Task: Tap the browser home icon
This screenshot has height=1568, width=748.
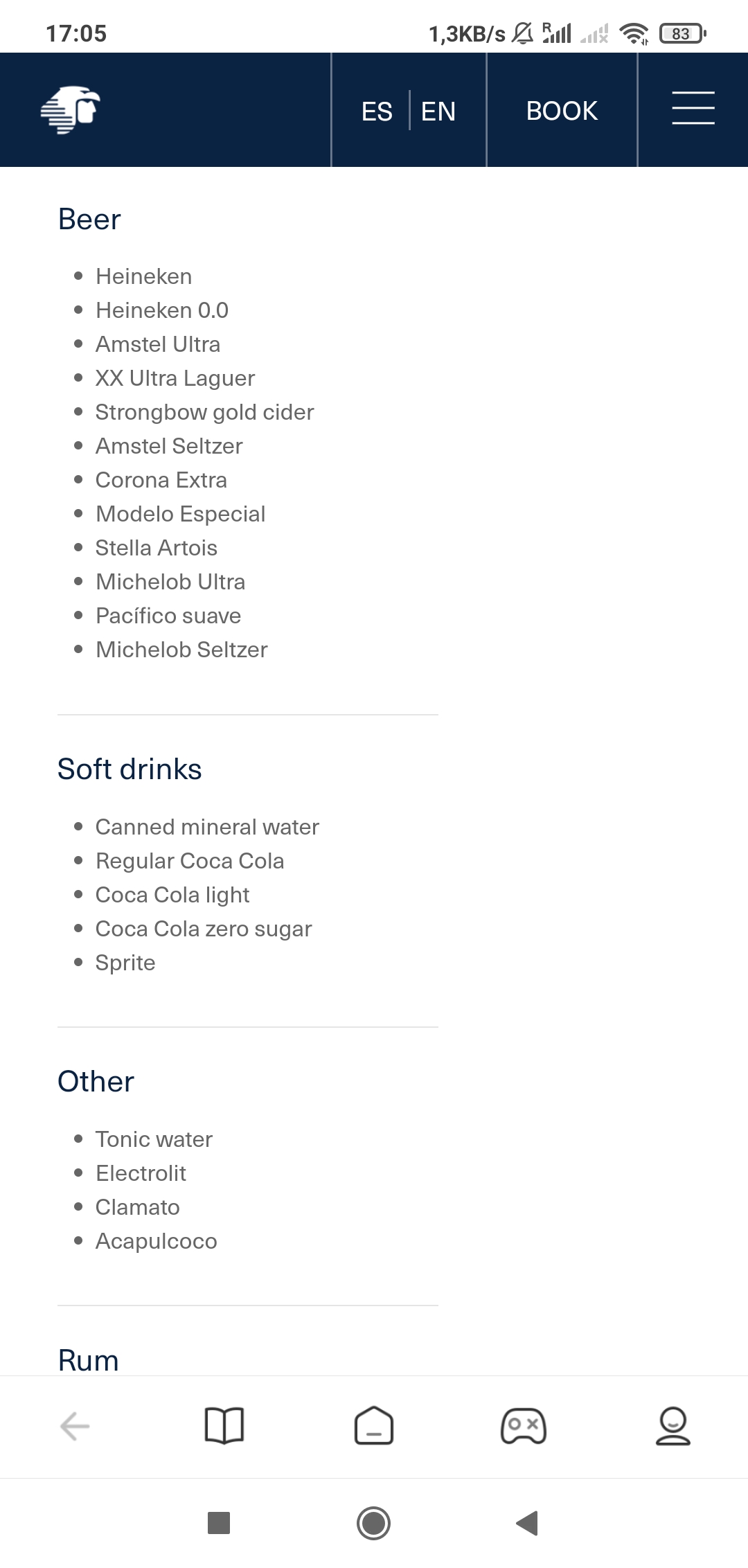Action: [374, 1426]
